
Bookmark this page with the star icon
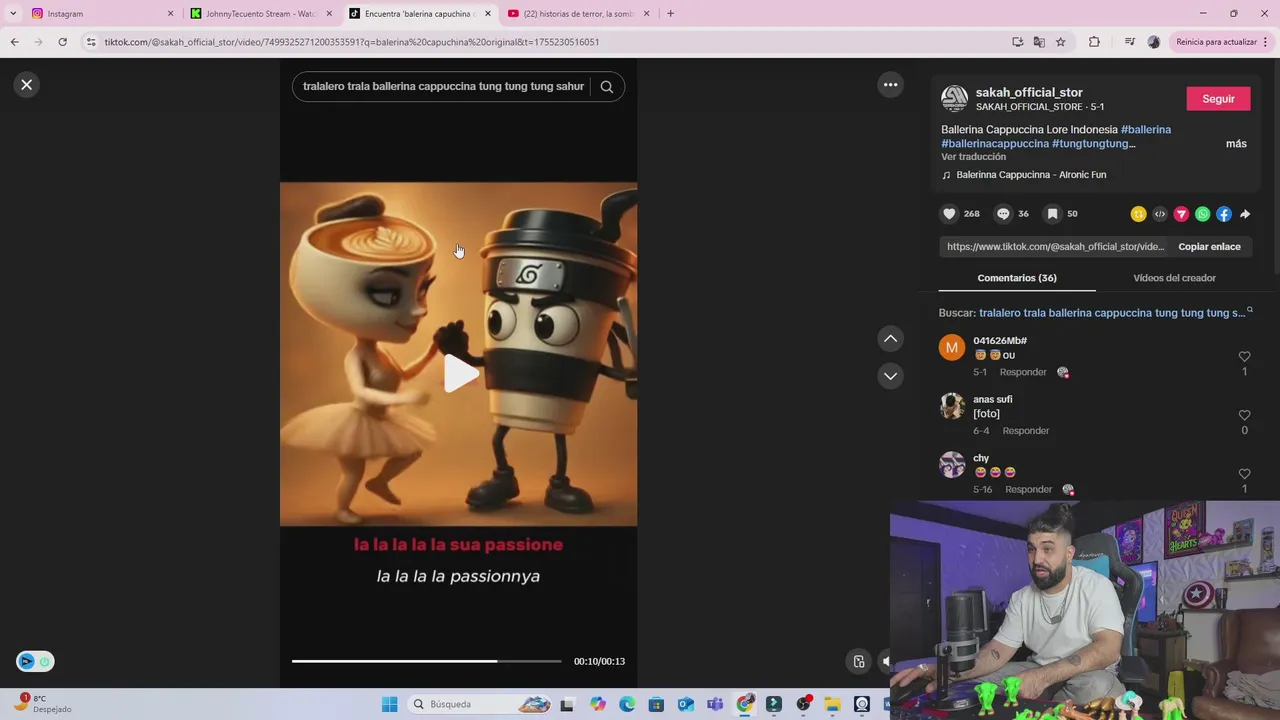click(1060, 42)
